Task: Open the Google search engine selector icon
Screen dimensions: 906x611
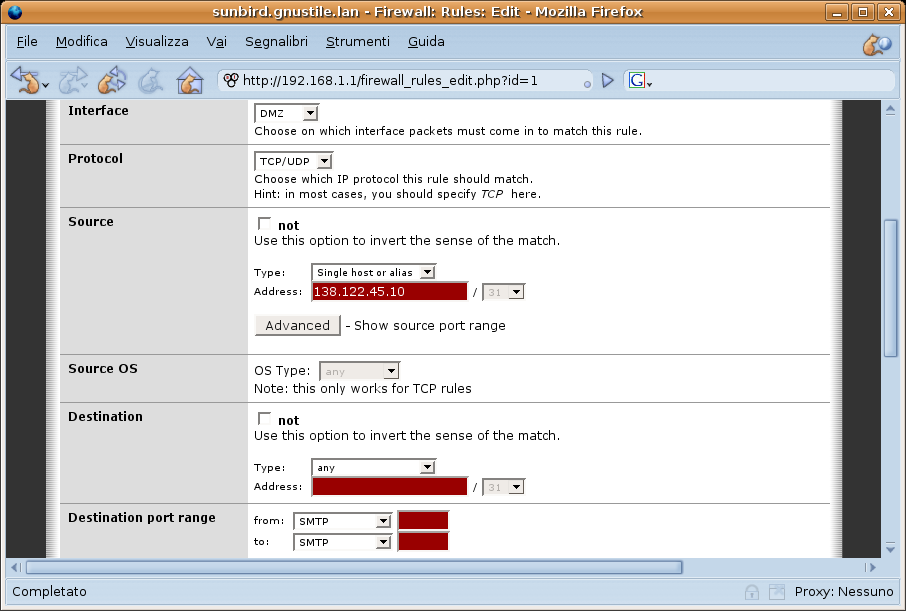Action: 640,80
